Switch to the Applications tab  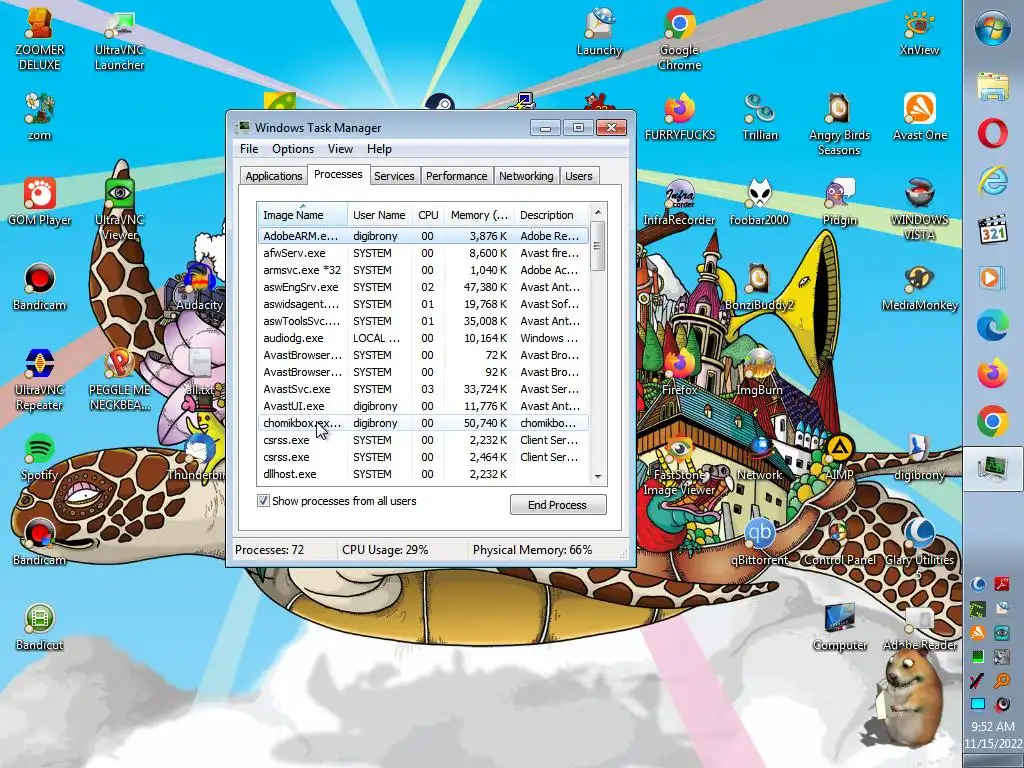click(x=274, y=176)
